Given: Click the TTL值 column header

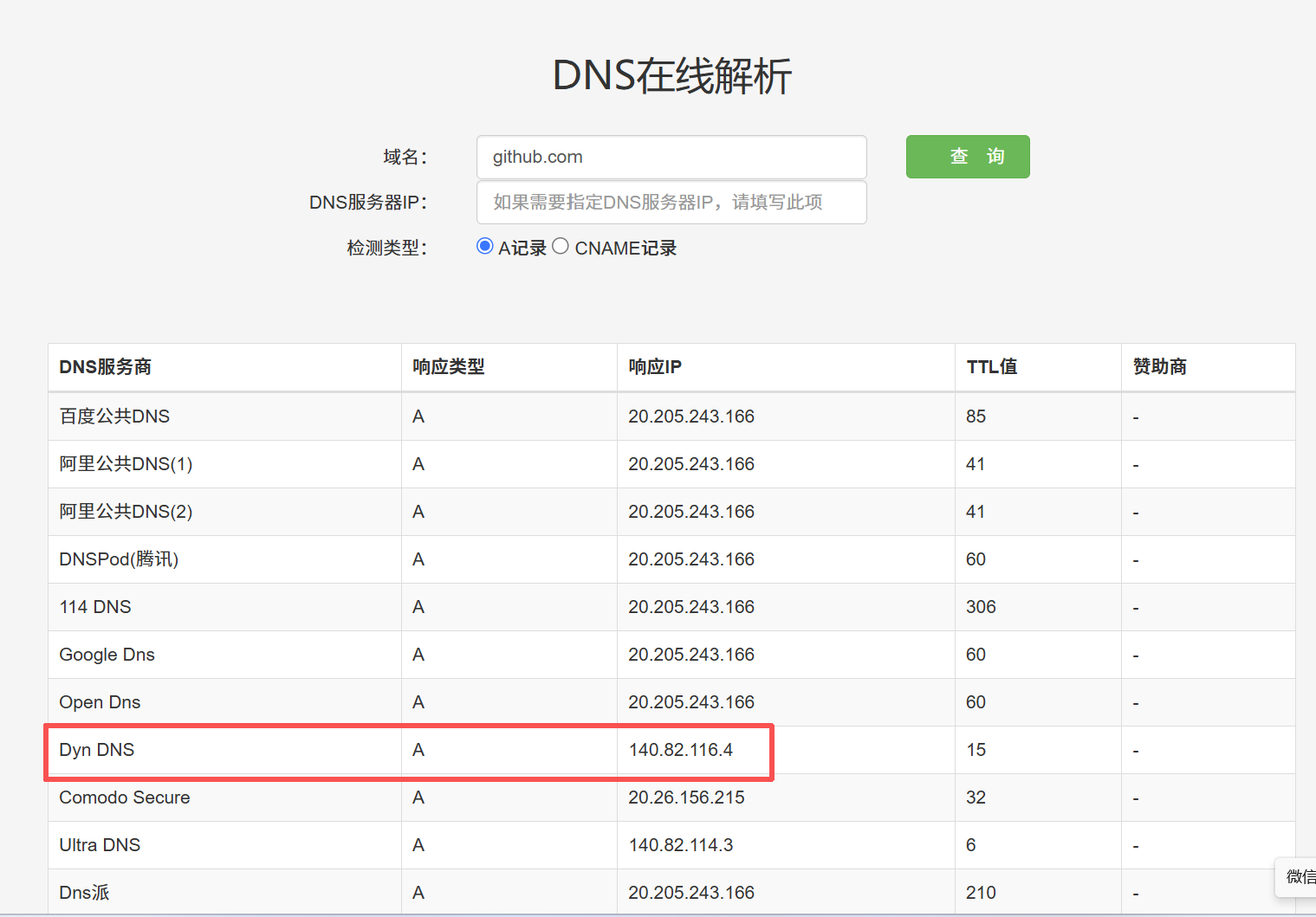Looking at the screenshot, I should [990, 367].
